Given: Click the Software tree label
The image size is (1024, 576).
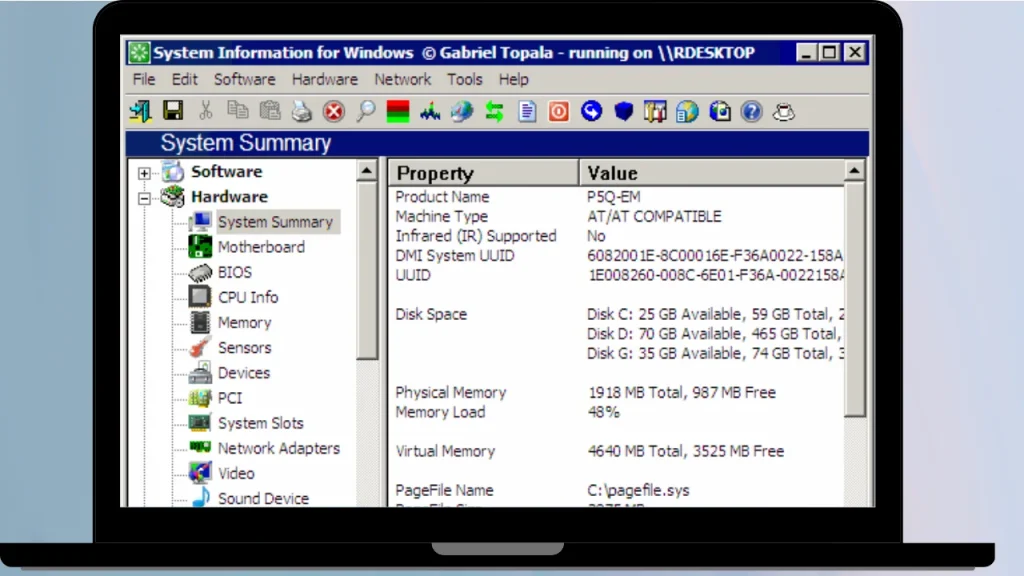Looking at the screenshot, I should tap(227, 172).
